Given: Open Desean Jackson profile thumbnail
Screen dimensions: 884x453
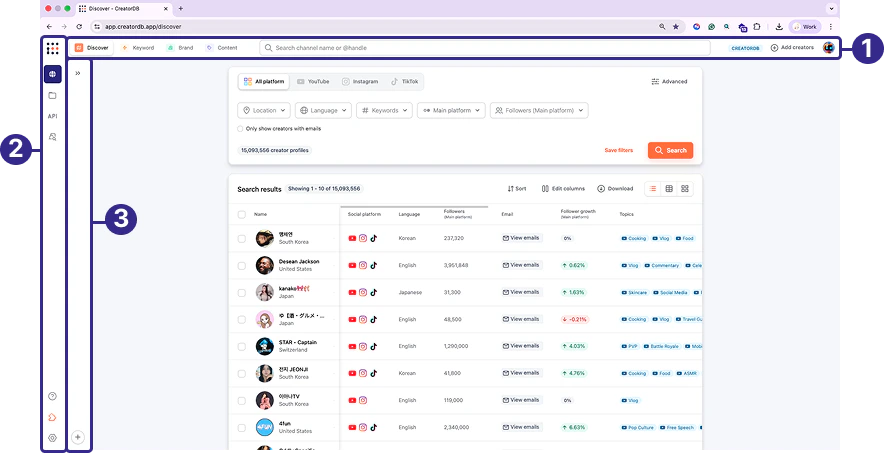Looking at the screenshot, I should (x=264, y=265).
